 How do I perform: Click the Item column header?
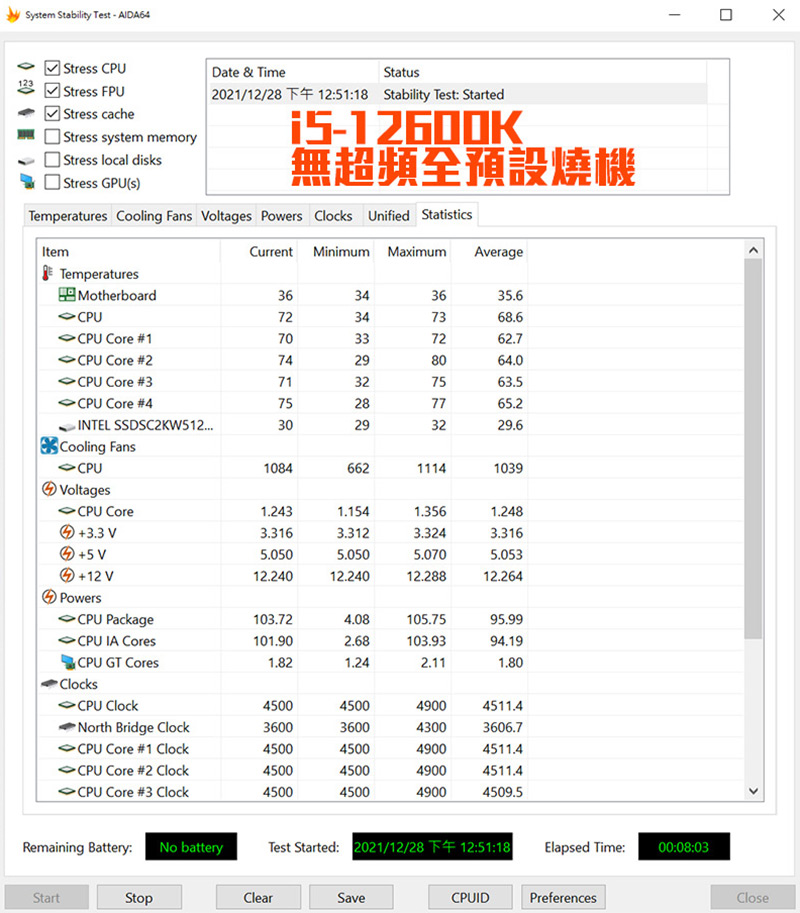[x=129, y=252]
